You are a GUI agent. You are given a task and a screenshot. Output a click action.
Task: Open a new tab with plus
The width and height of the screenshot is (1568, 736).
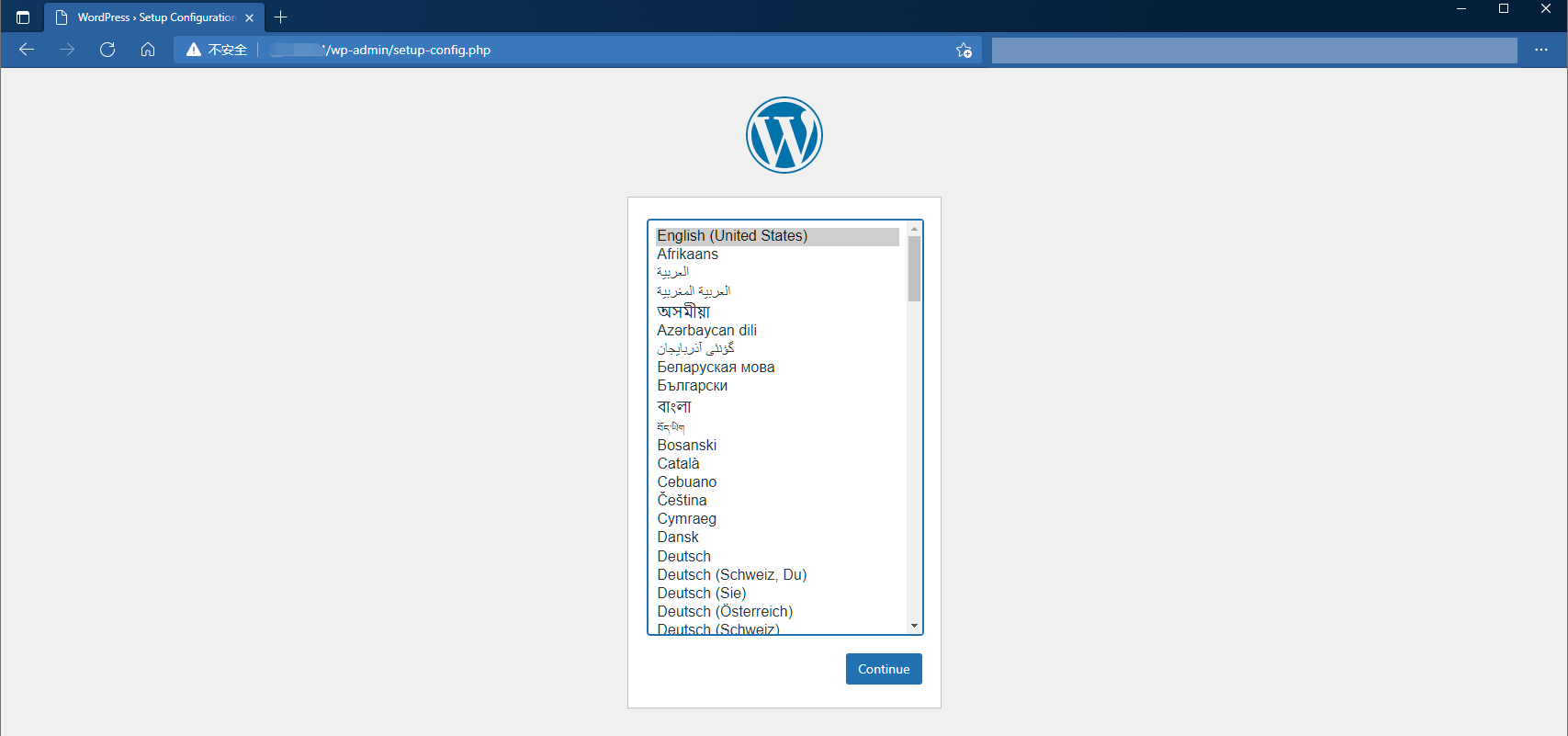click(281, 17)
